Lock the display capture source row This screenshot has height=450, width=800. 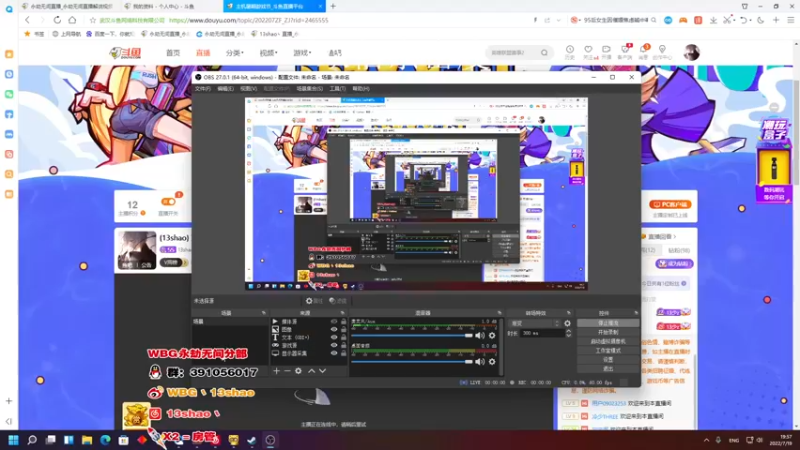click(343, 353)
